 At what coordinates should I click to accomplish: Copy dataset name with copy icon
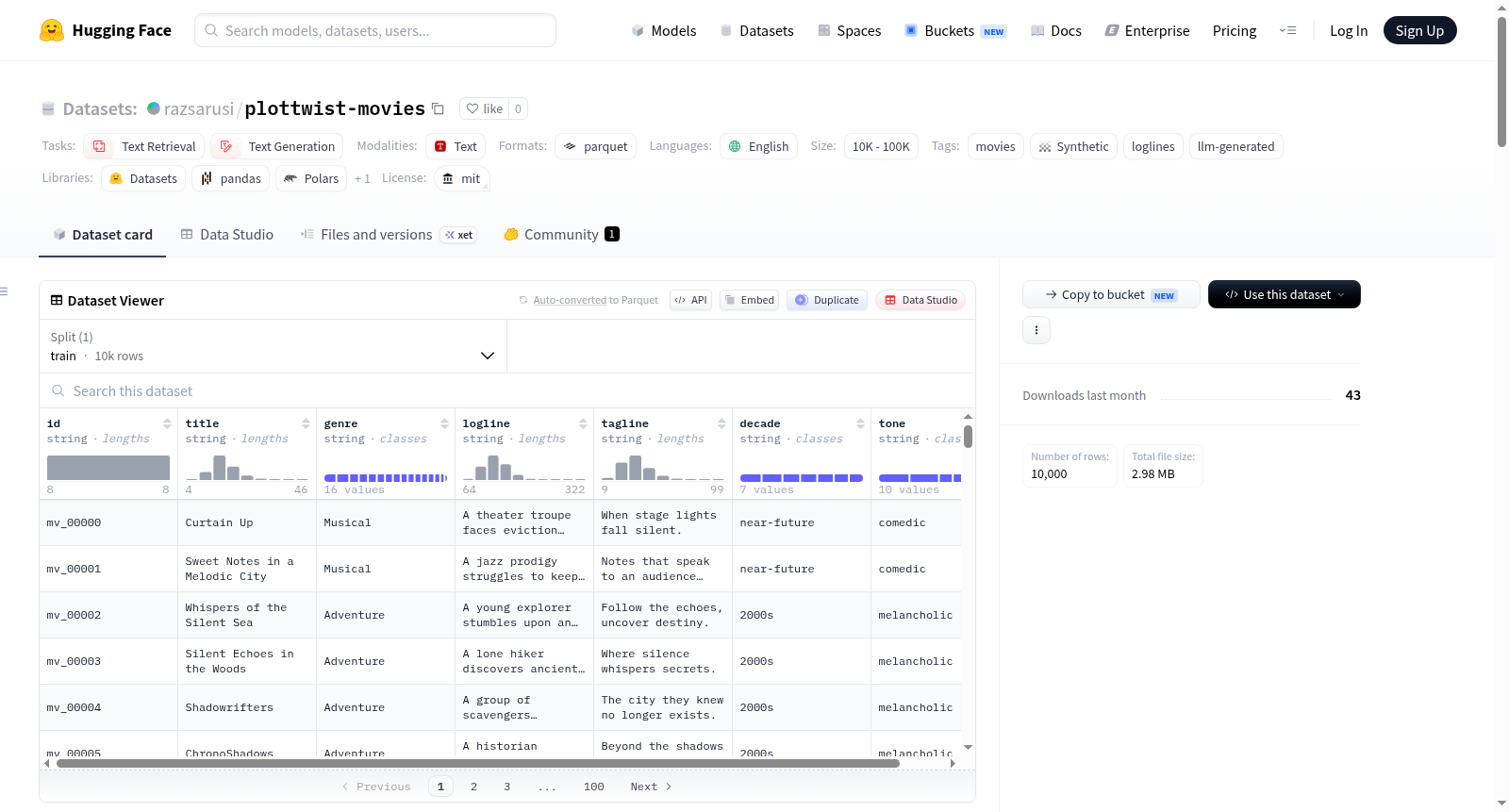438,108
